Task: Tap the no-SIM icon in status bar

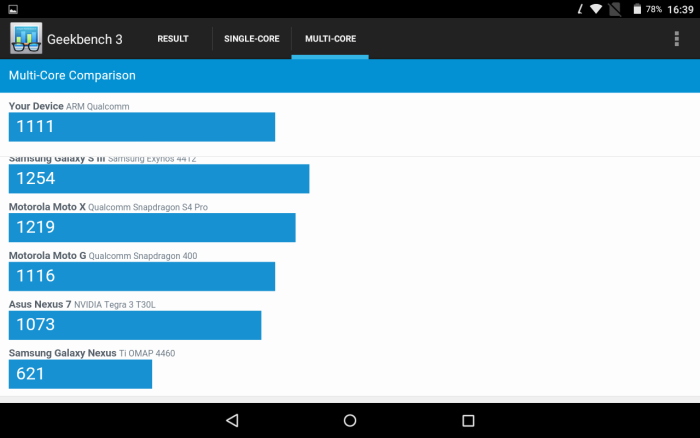Action: tap(615, 9)
